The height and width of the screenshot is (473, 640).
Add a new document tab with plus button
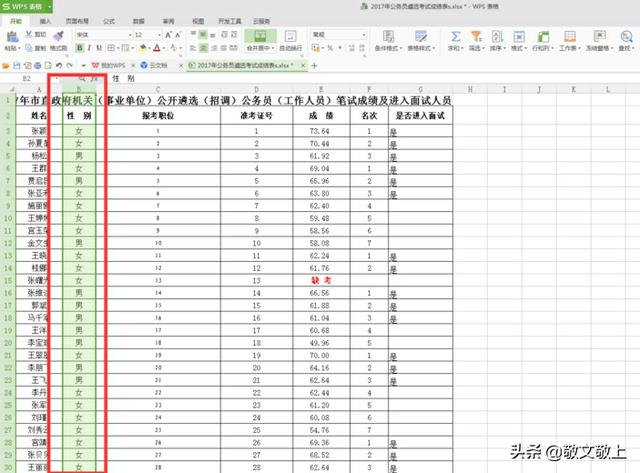coord(314,65)
